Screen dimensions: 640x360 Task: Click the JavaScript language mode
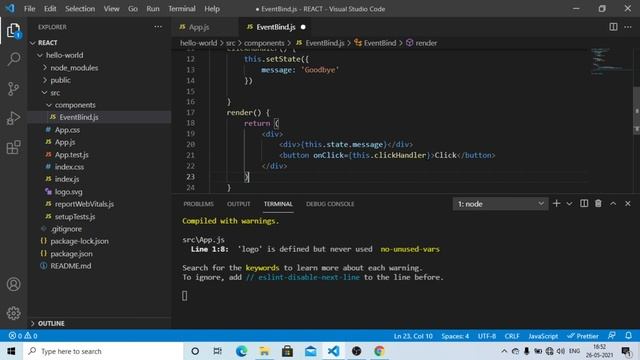click(543, 336)
